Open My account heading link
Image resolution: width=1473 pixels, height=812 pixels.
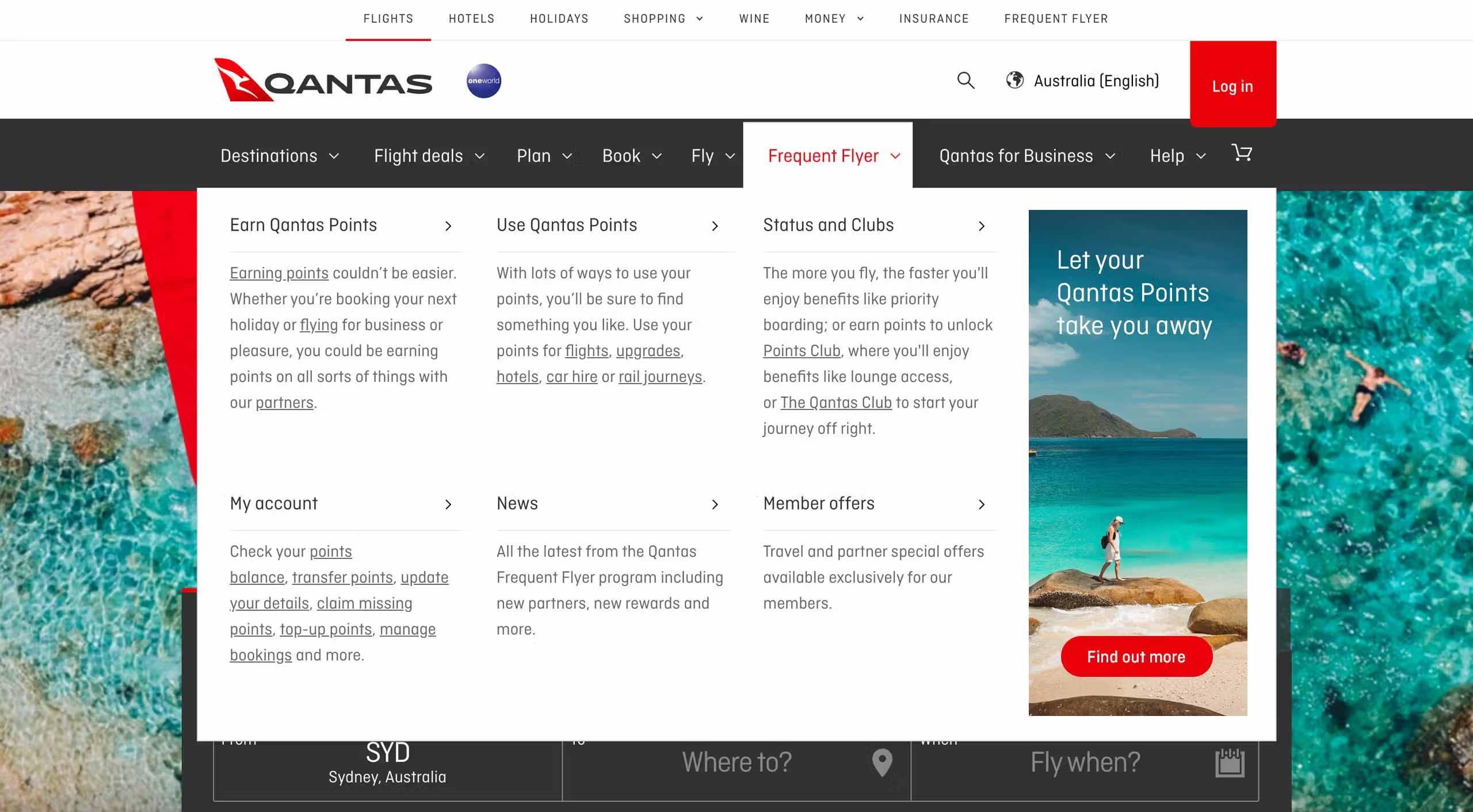(x=273, y=503)
